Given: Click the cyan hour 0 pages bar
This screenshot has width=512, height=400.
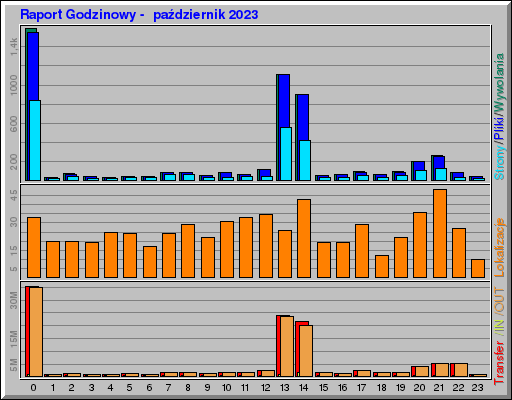Looking at the screenshot, I should 35,140.
